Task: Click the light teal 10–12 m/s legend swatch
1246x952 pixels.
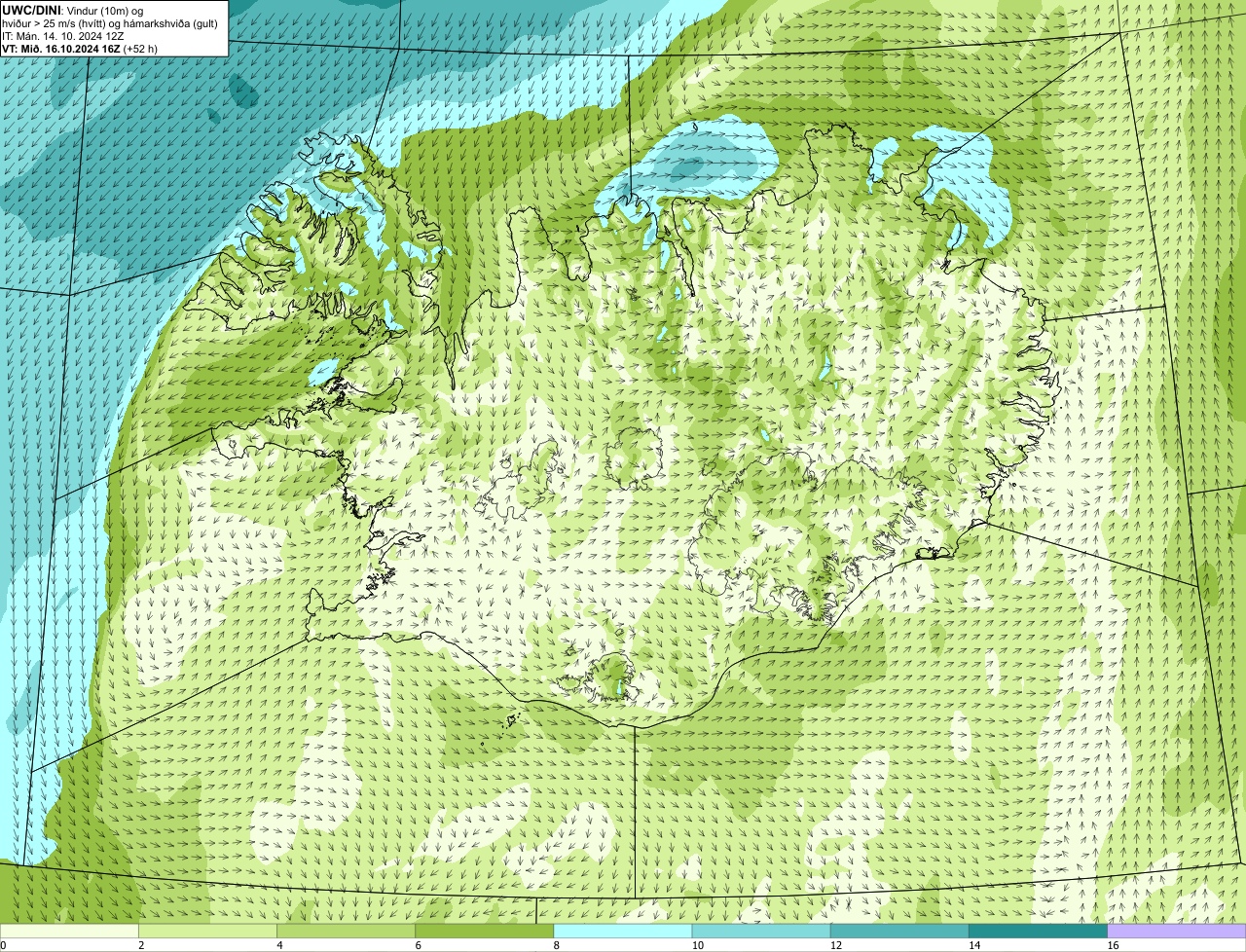Action: (x=761, y=931)
